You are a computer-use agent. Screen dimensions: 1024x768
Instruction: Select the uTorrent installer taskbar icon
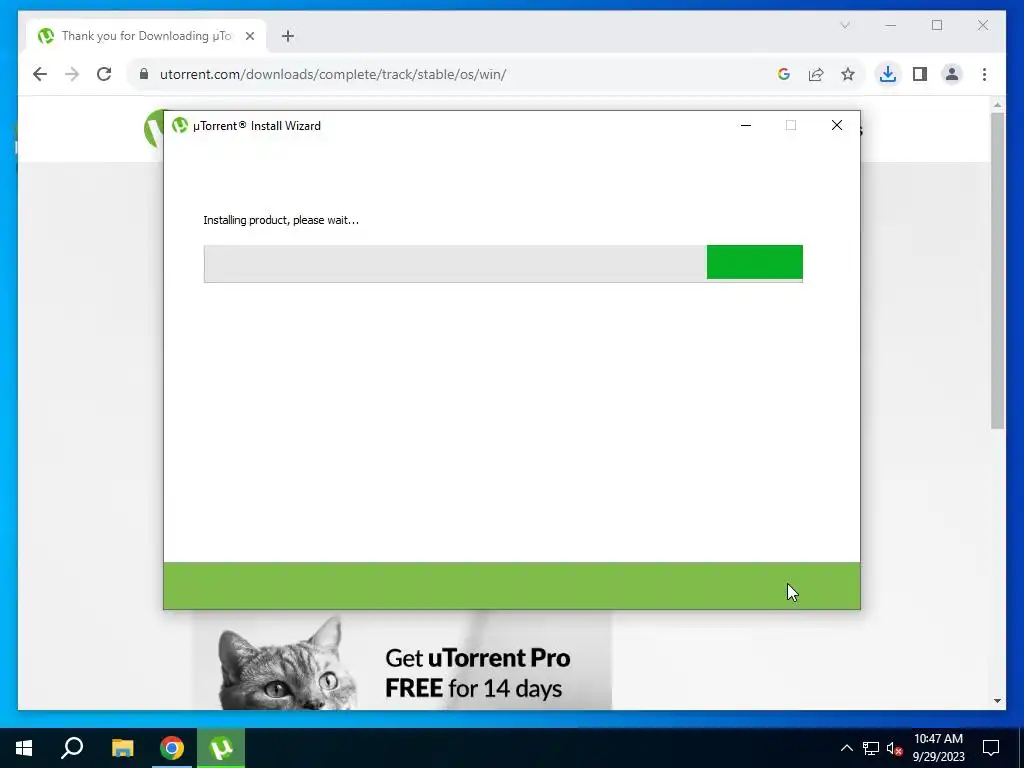(x=221, y=748)
